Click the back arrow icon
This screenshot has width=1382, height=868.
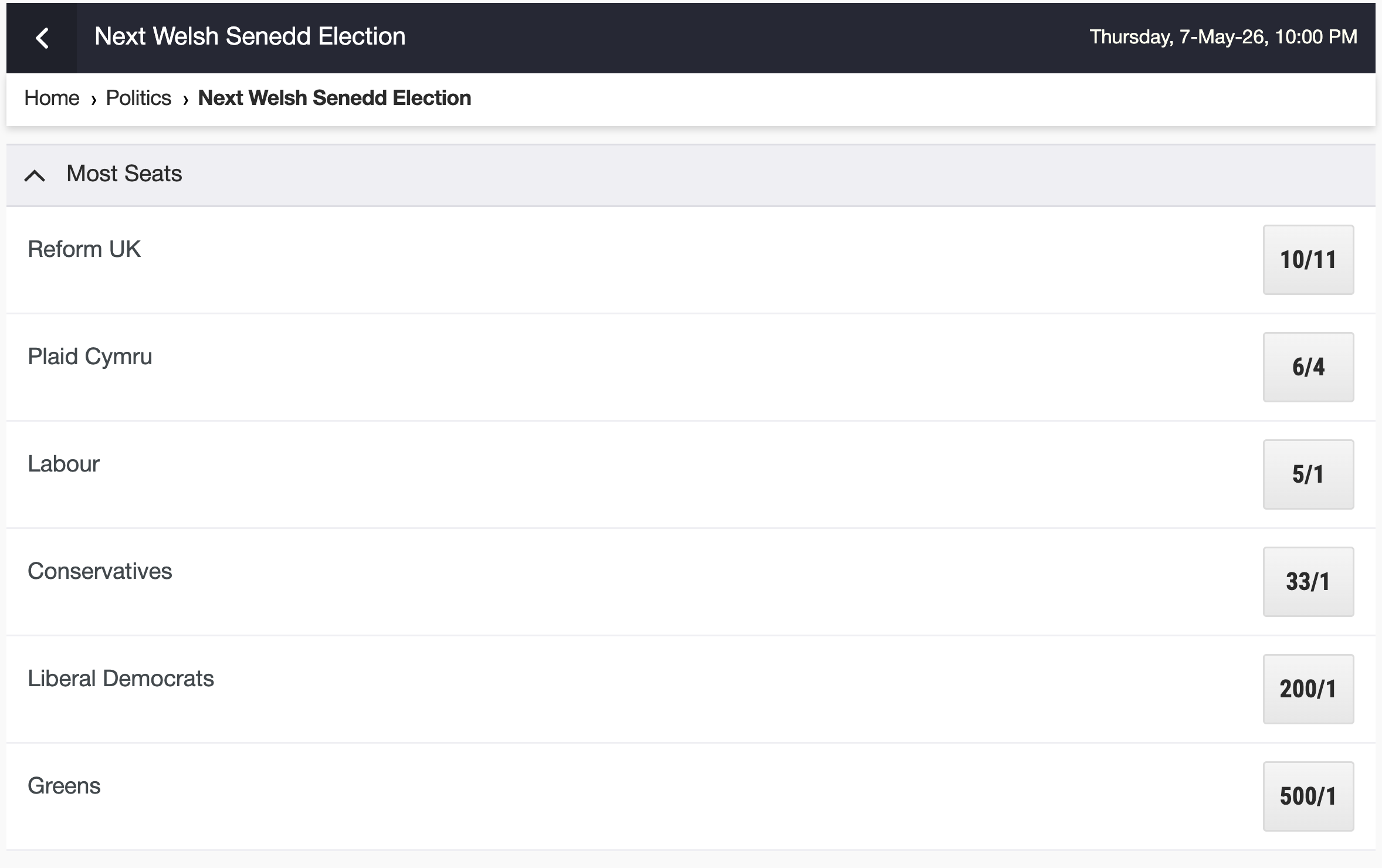[x=42, y=38]
